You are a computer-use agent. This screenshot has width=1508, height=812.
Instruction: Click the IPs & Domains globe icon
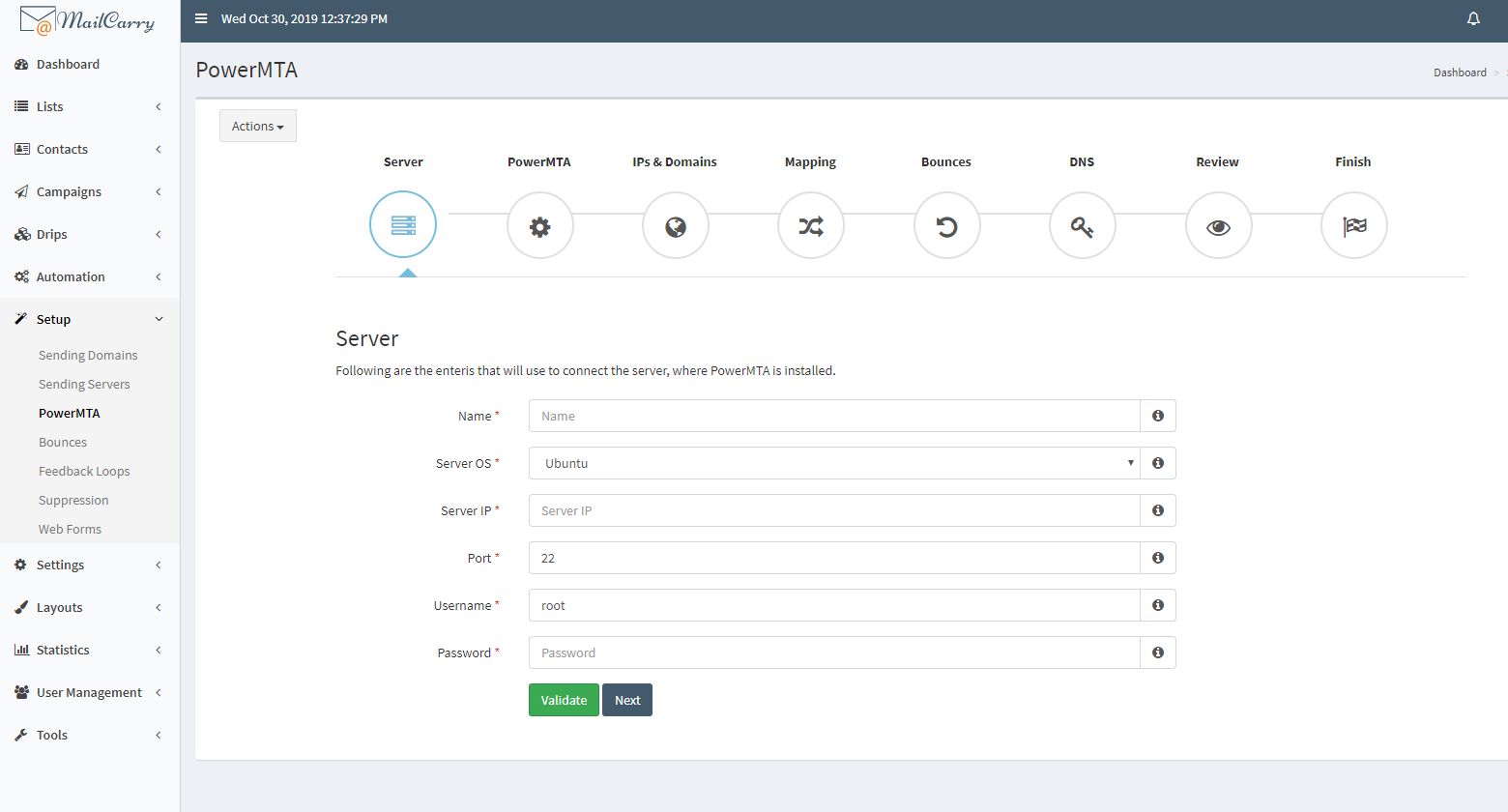(x=676, y=226)
